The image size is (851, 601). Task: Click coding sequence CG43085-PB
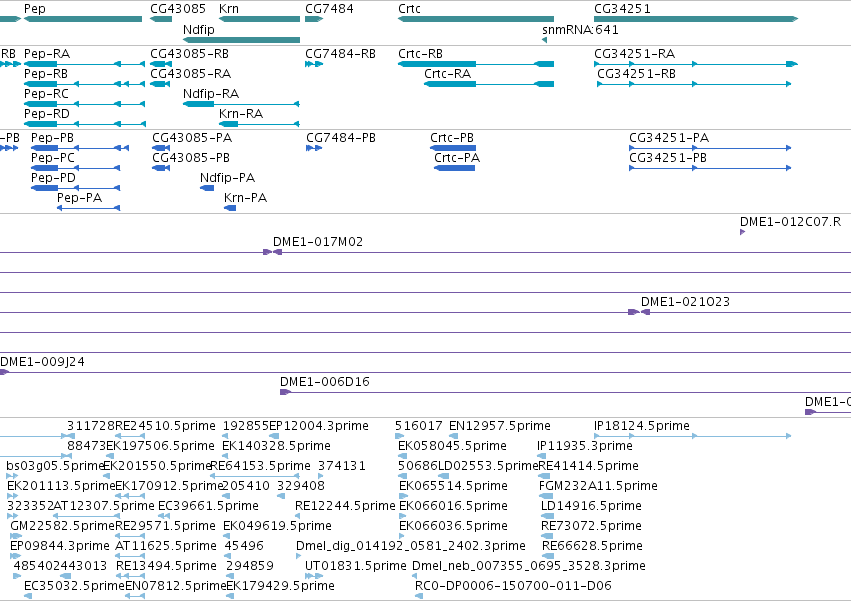[x=191, y=158]
